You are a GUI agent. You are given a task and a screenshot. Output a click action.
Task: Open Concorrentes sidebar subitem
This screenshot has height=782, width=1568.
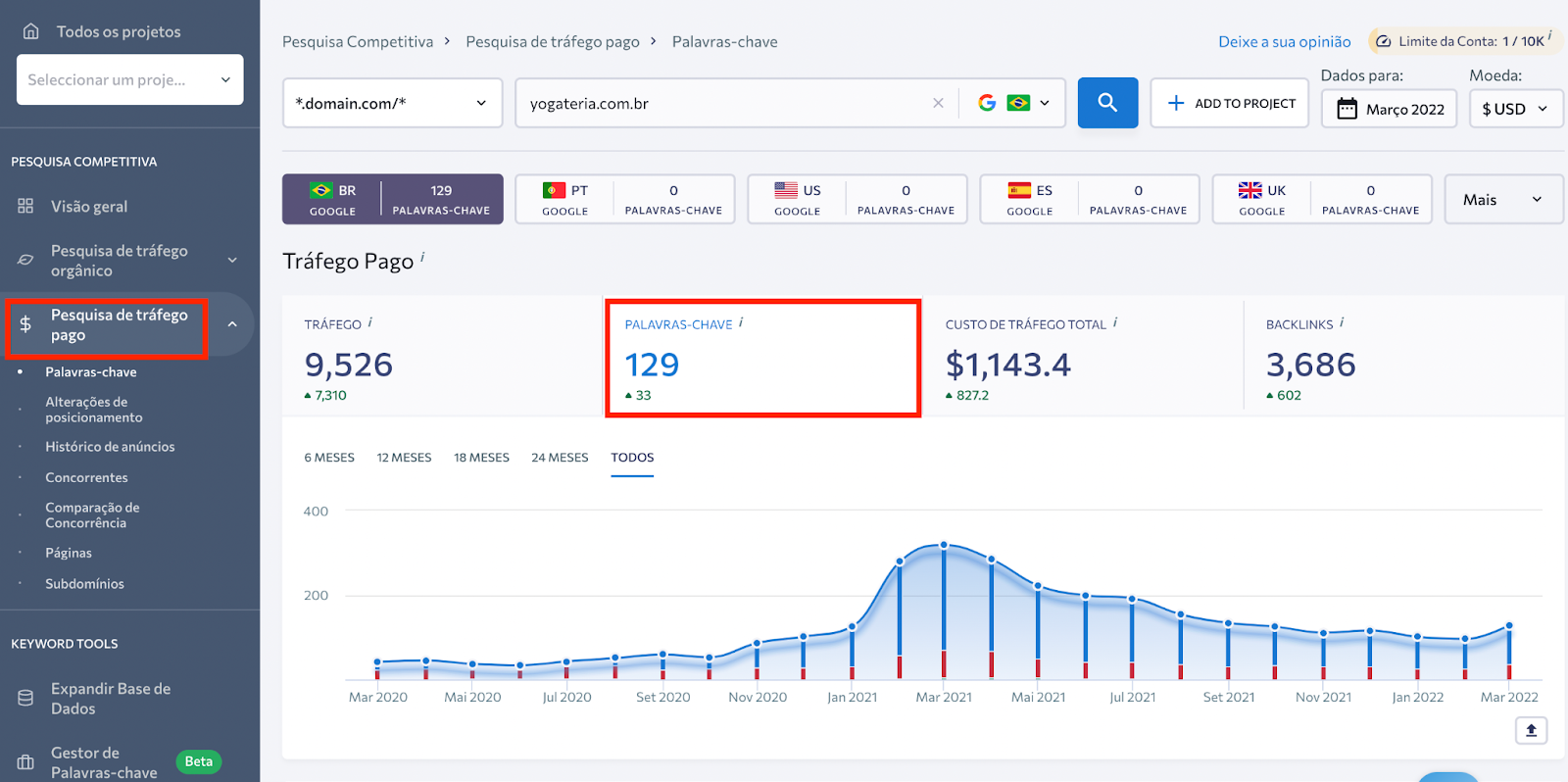pos(86,478)
